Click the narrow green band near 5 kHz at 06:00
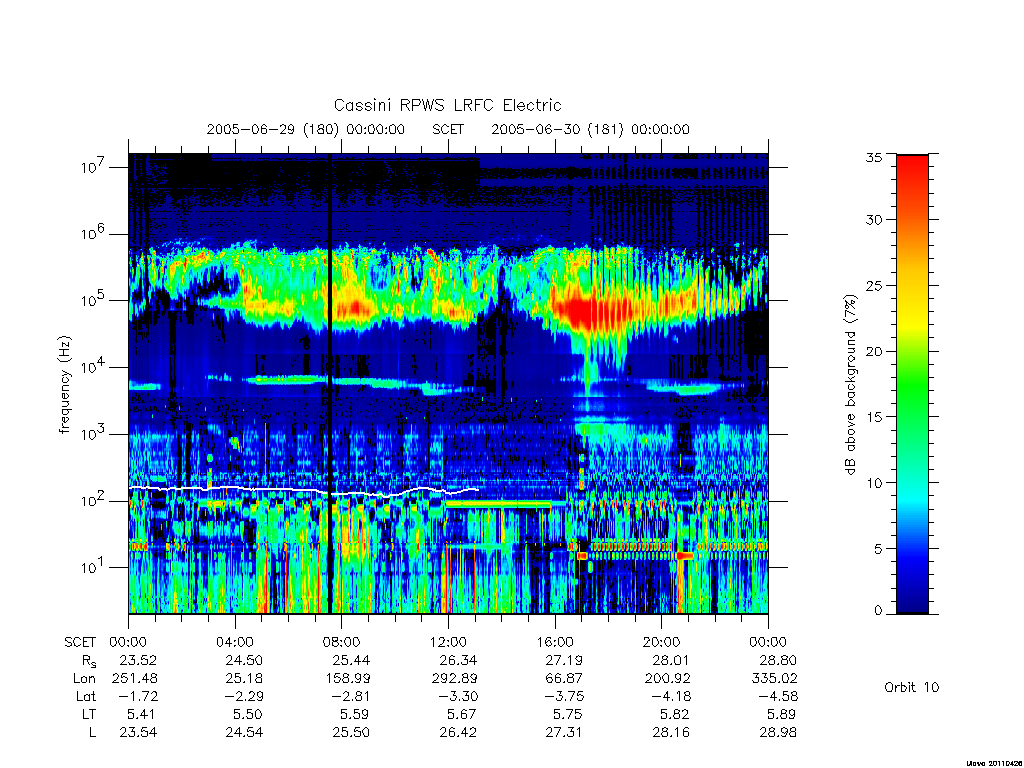Image resolution: width=1024 pixels, height=768 pixels. coord(287,379)
